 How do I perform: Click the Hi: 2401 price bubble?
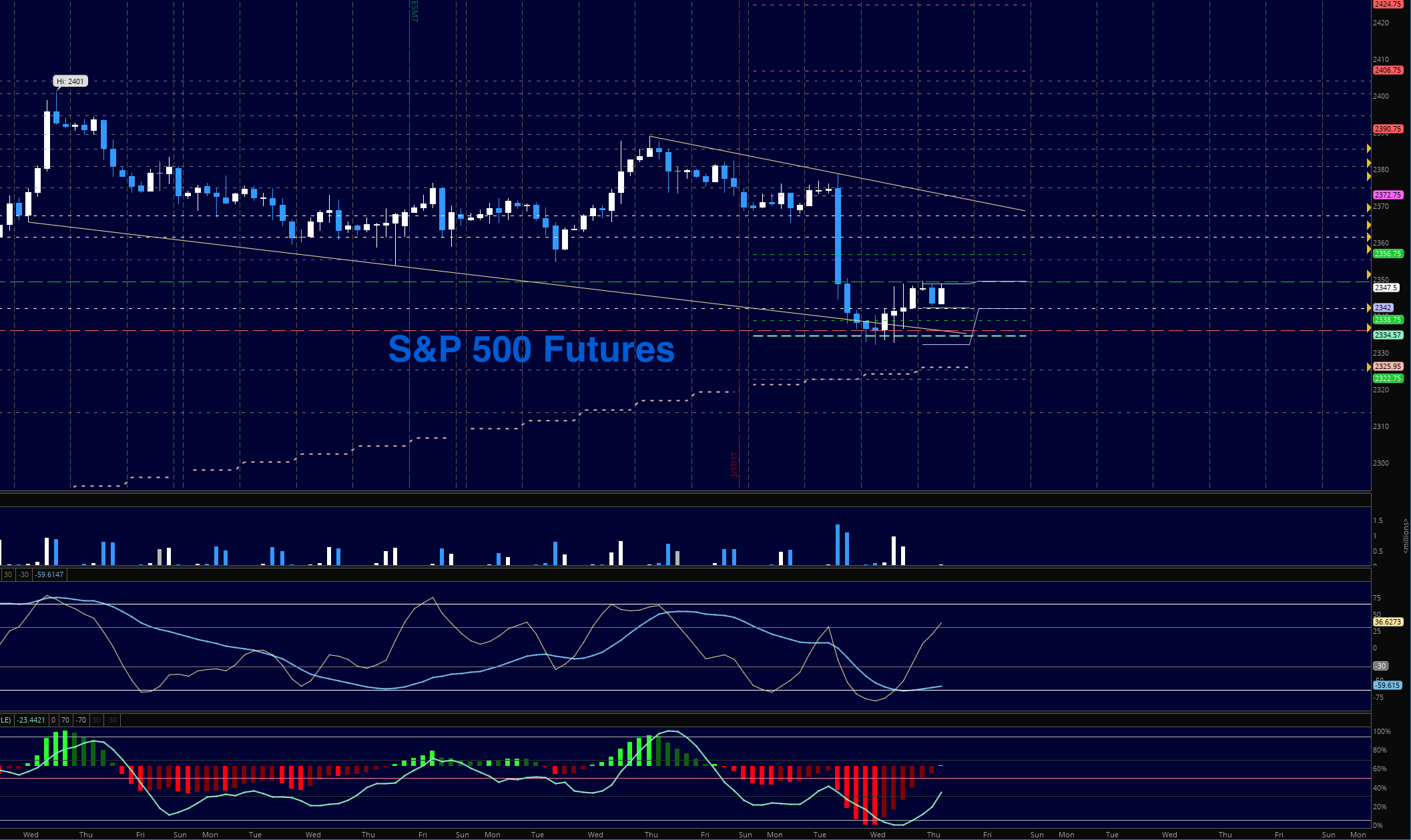coord(71,81)
